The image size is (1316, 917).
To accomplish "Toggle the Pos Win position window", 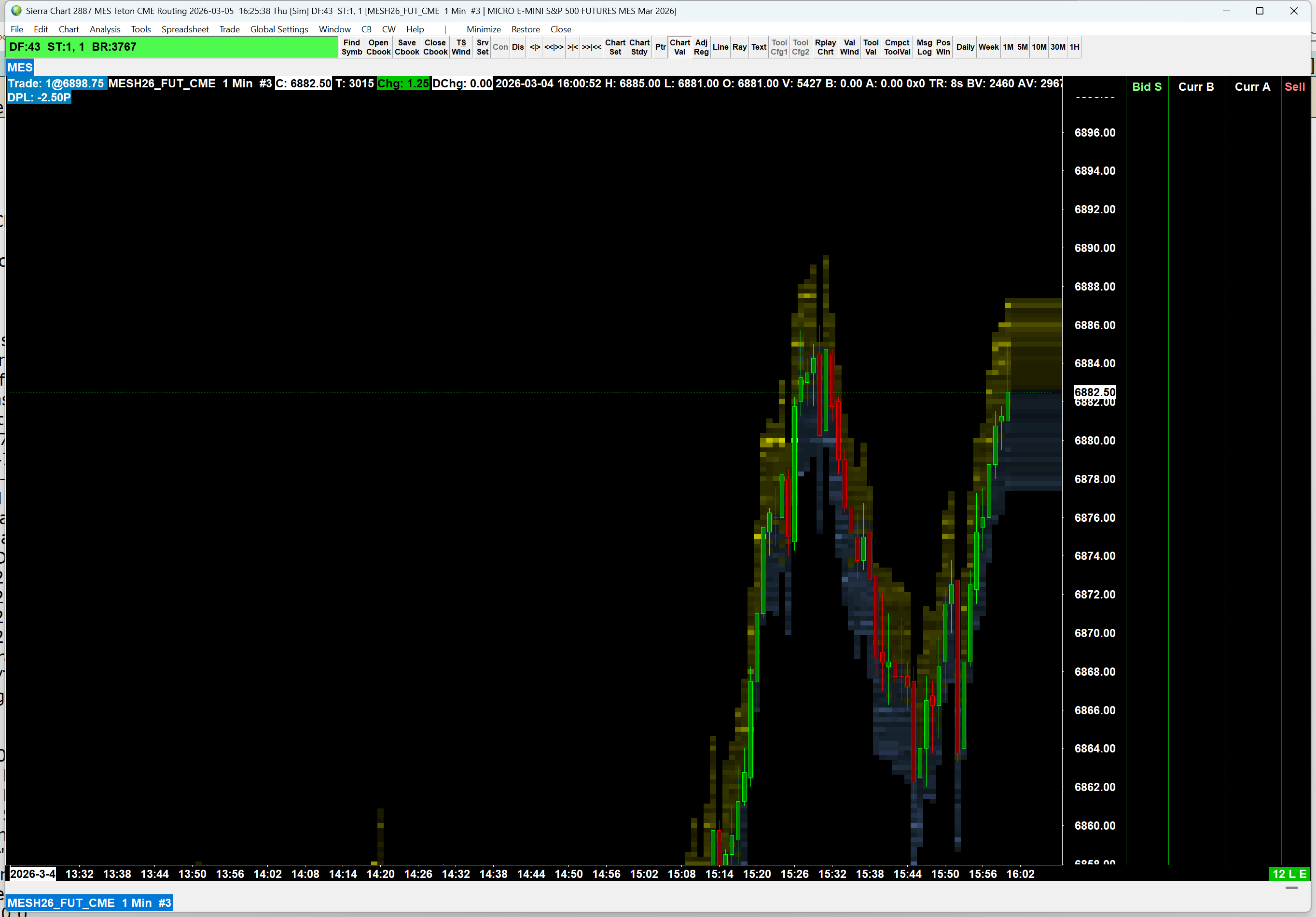I will pos(943,47).
